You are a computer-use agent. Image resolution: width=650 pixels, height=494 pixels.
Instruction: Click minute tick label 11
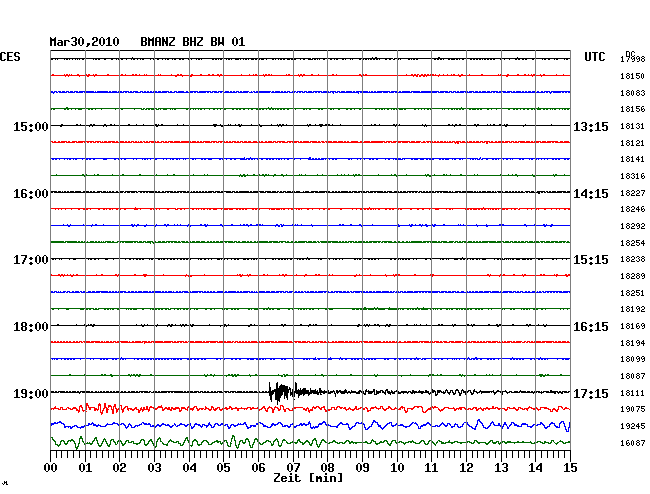431,468
